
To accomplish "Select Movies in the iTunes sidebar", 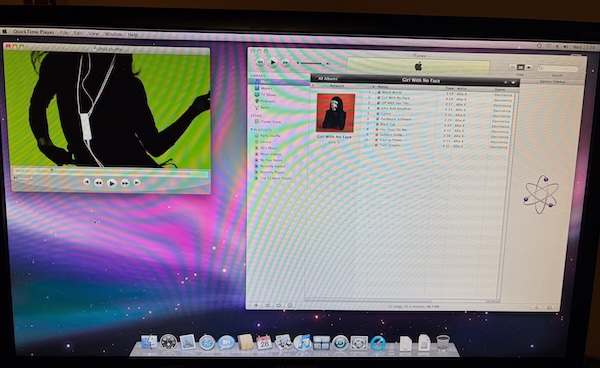I will pyautogui.click(x=267, y=88).
